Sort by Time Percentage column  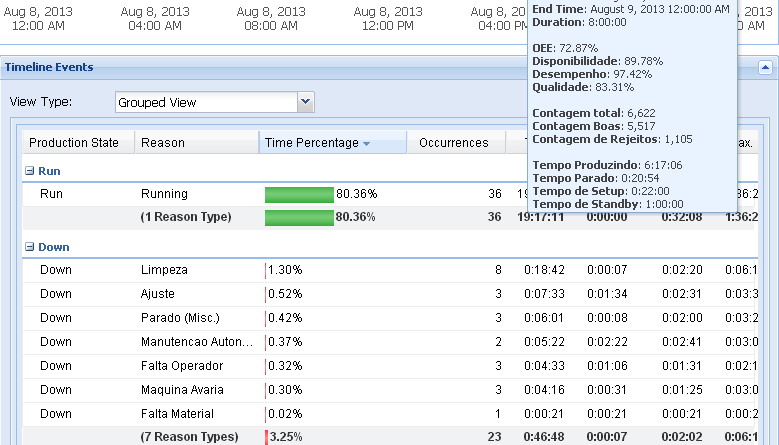(x=311, y=143)
